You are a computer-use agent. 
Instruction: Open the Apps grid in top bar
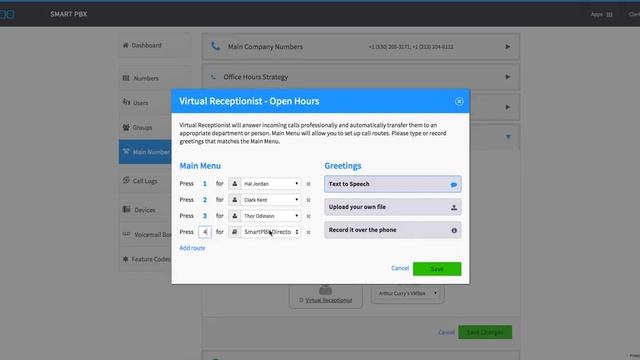coord(601,14)
